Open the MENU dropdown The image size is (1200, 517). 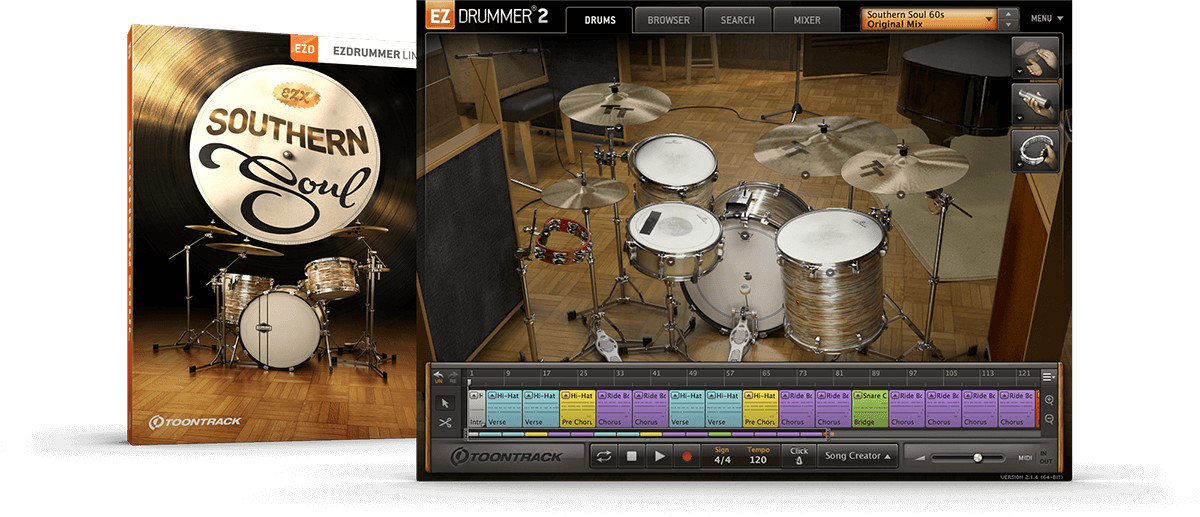1047,19
